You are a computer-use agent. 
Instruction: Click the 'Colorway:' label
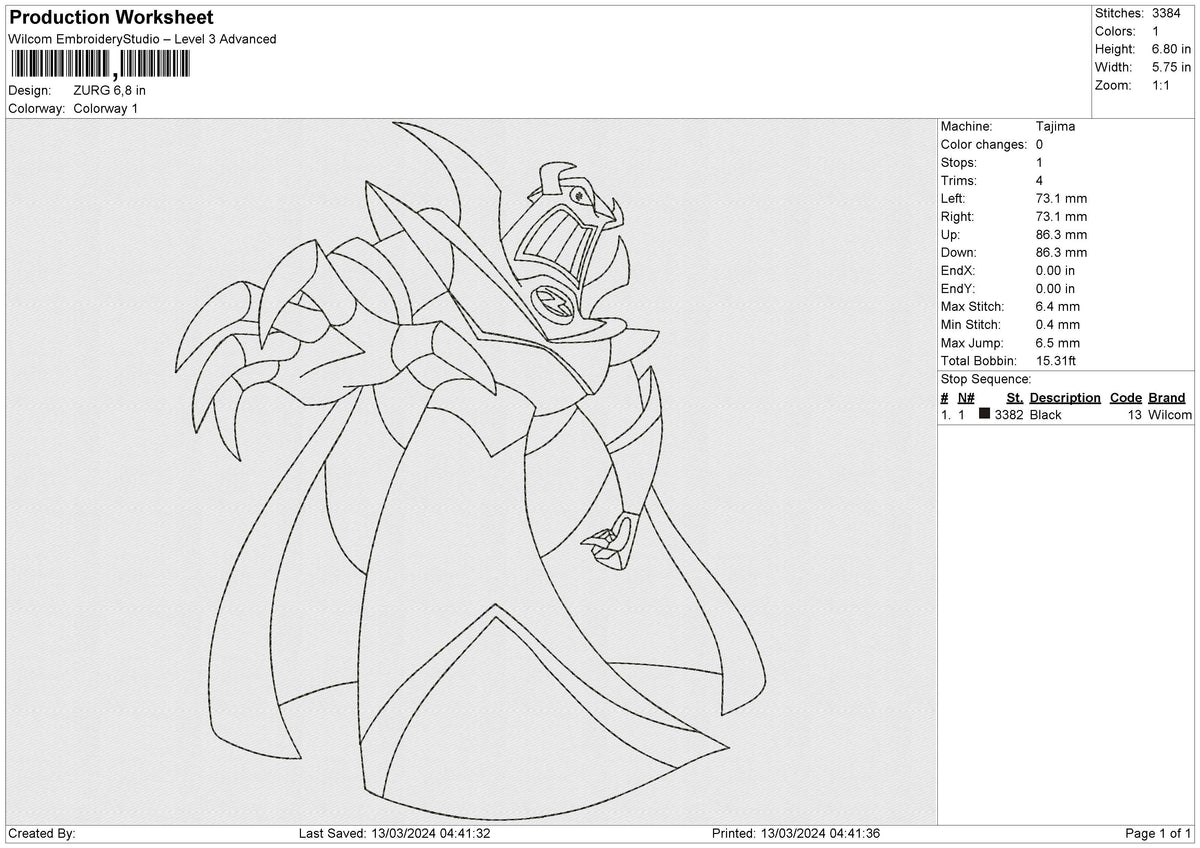click(x=37, y=108)
